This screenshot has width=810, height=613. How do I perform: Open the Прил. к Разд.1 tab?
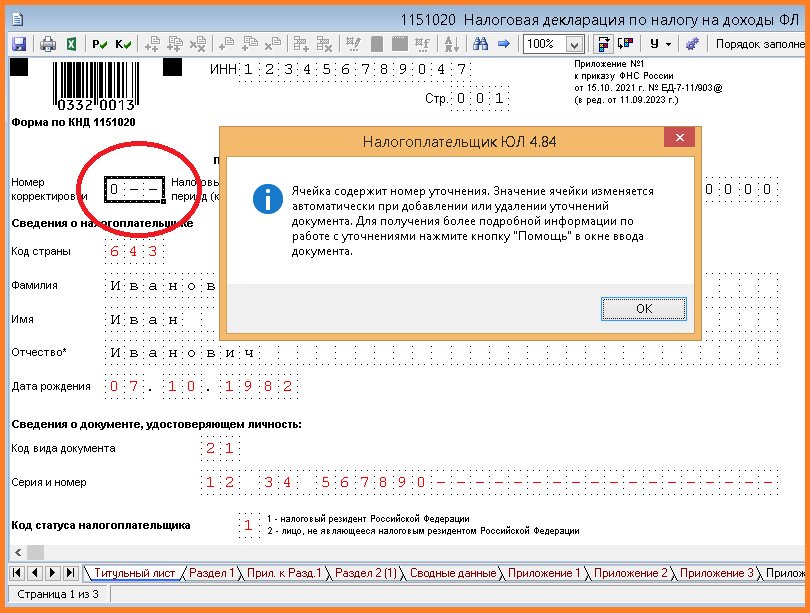tap(284, 573)
